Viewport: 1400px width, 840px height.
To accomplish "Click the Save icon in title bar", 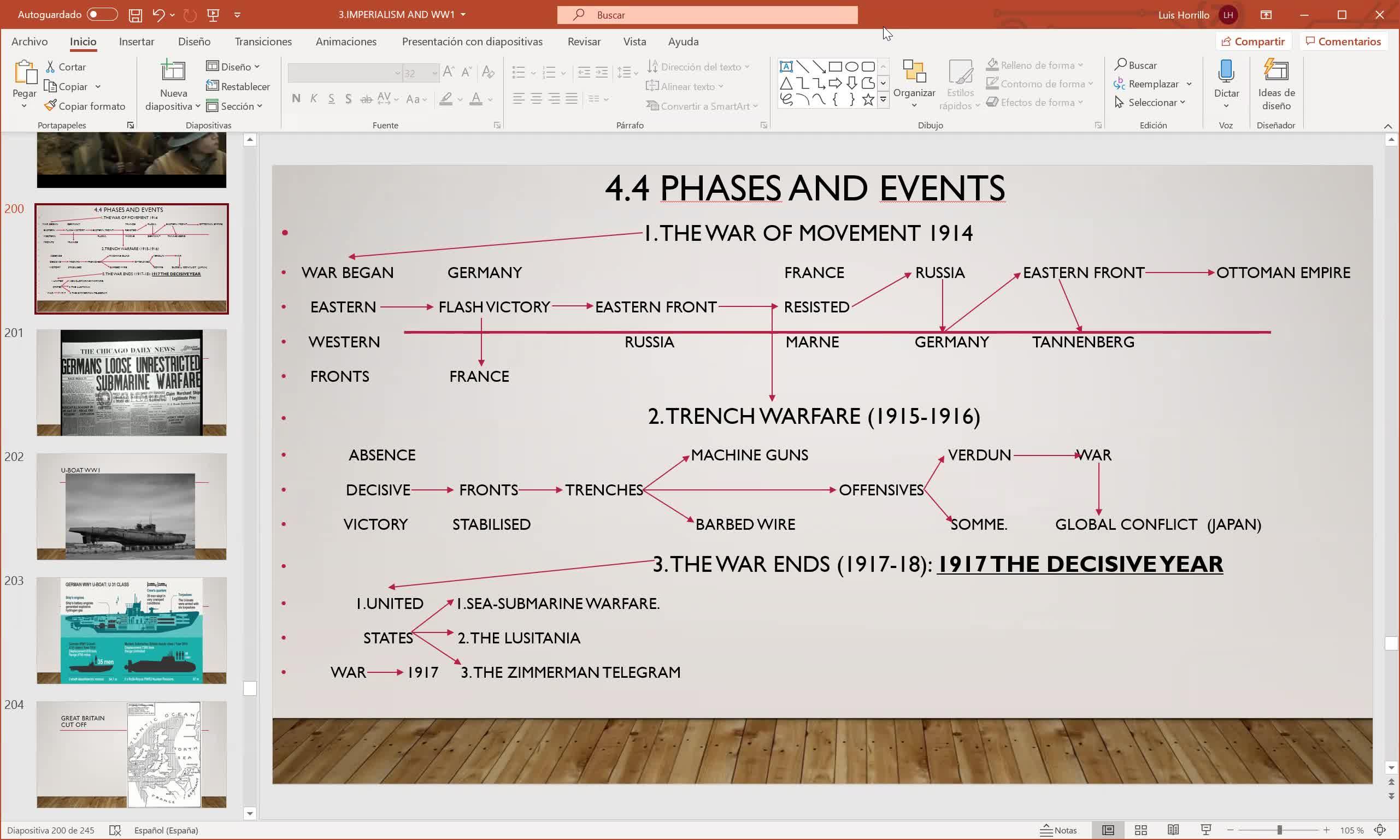I will 135,15.
